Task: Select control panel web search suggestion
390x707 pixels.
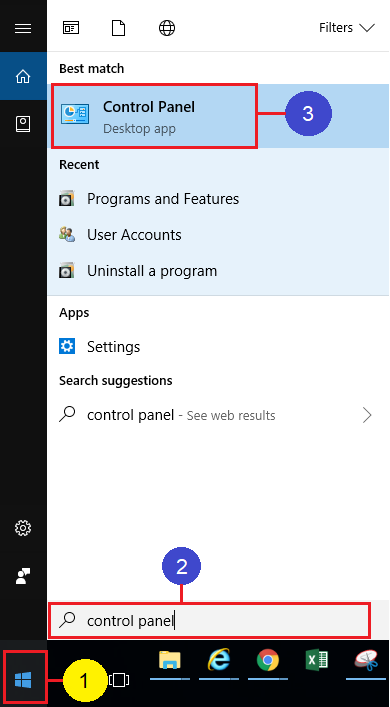Action: point(218,415)
